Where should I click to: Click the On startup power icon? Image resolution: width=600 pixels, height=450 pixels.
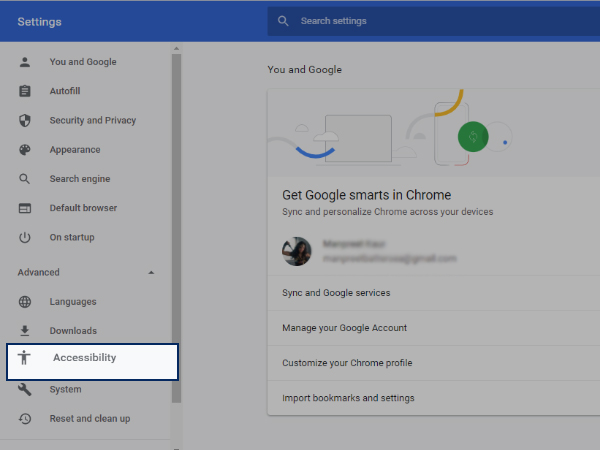click(x=26, y=237)
